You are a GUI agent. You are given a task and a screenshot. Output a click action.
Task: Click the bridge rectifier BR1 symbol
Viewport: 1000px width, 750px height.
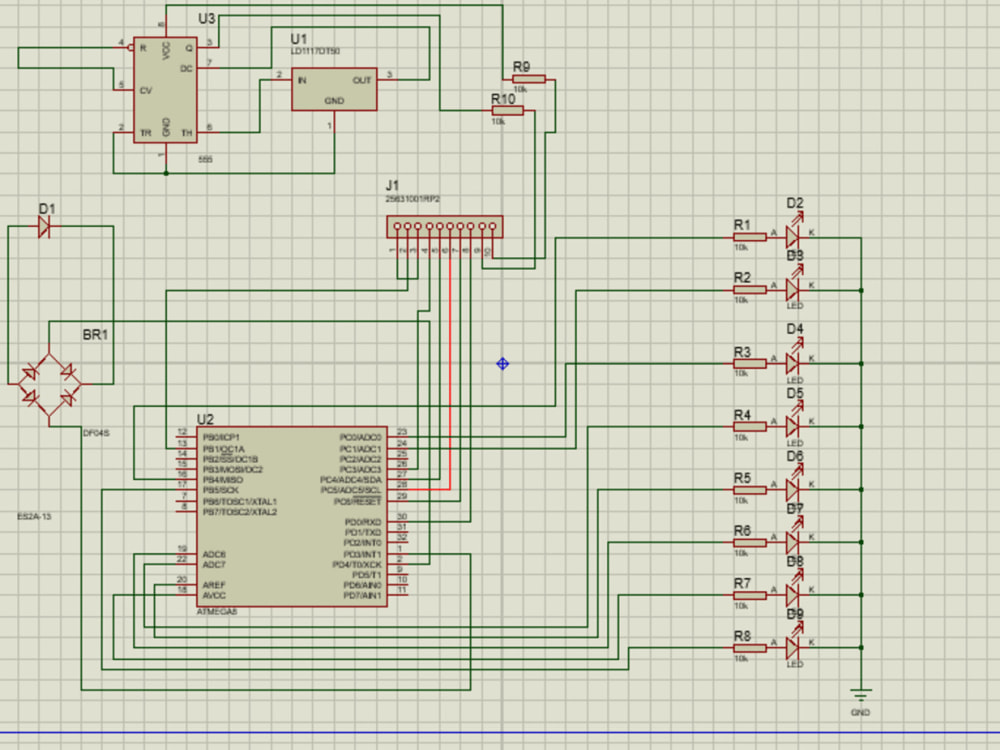pos(49,384)
